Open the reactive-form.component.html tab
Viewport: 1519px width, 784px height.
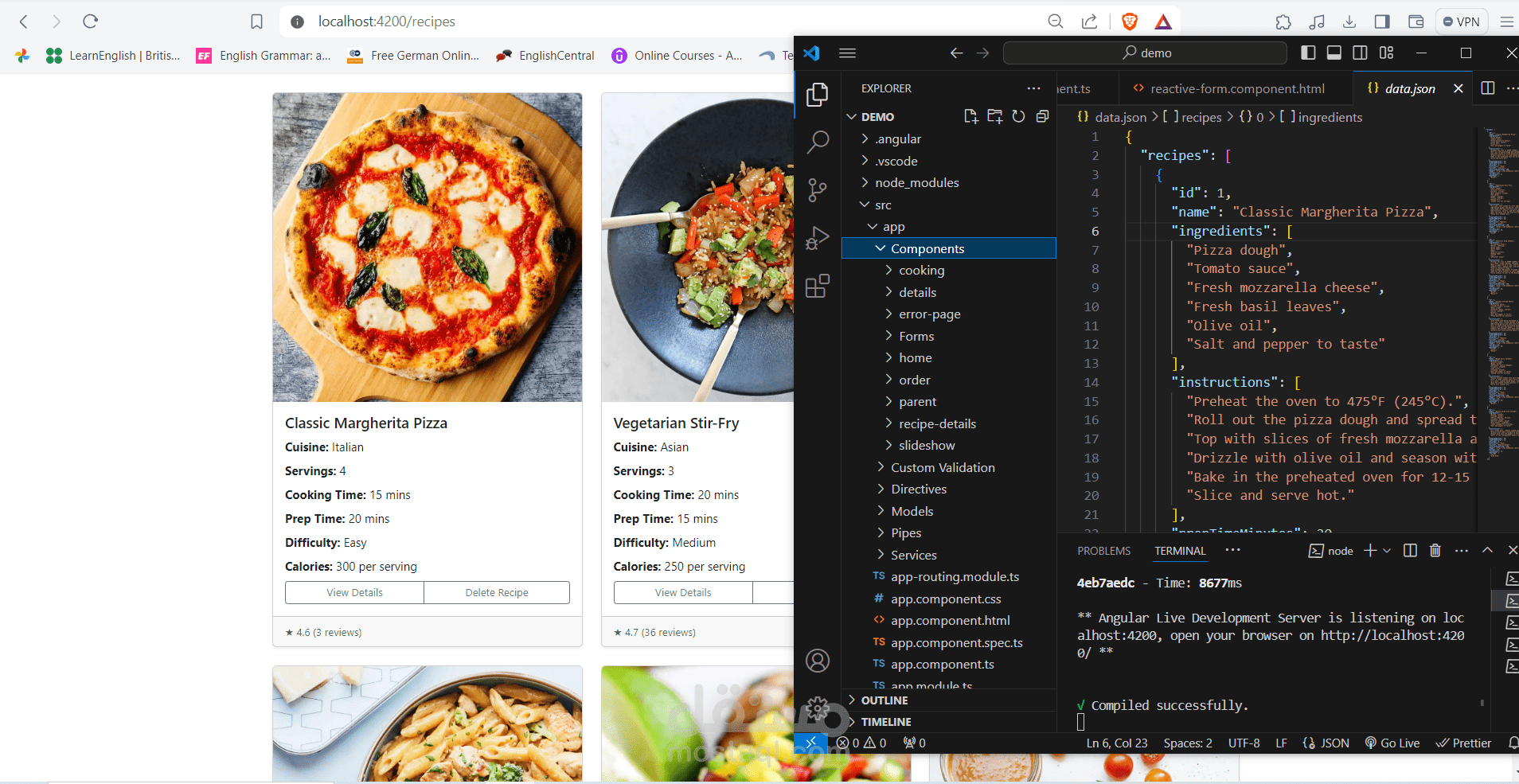(1236, 88)
